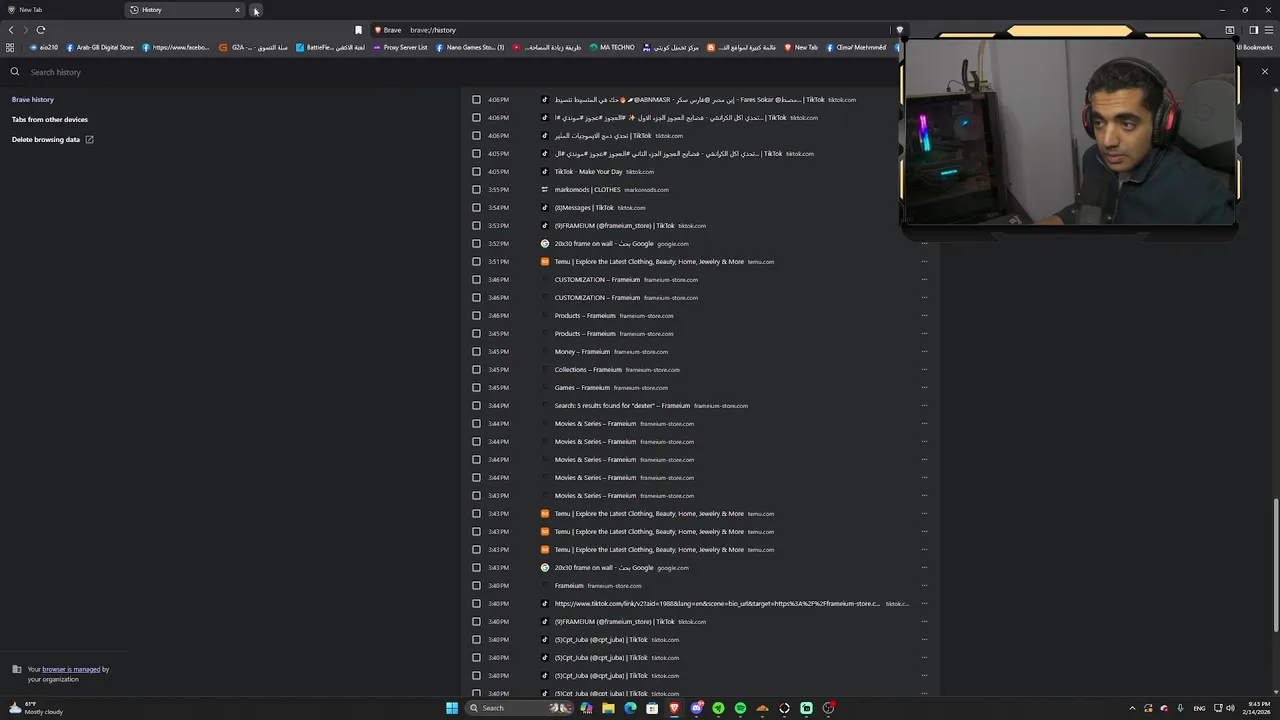Open the Arab-GB Digital Store bookmark
1280x720 pixels.
[100, 47]
